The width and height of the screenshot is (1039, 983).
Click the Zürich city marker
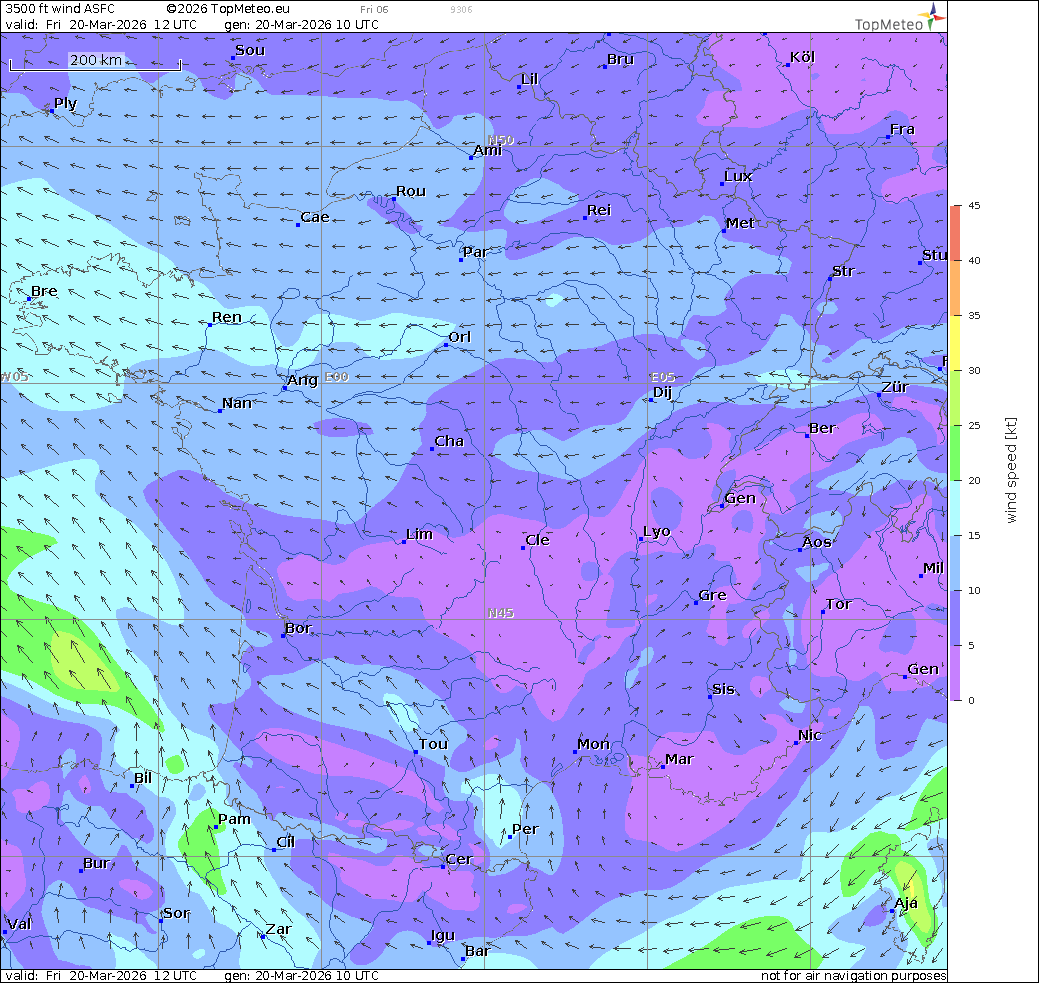click(x=879, y=395)
